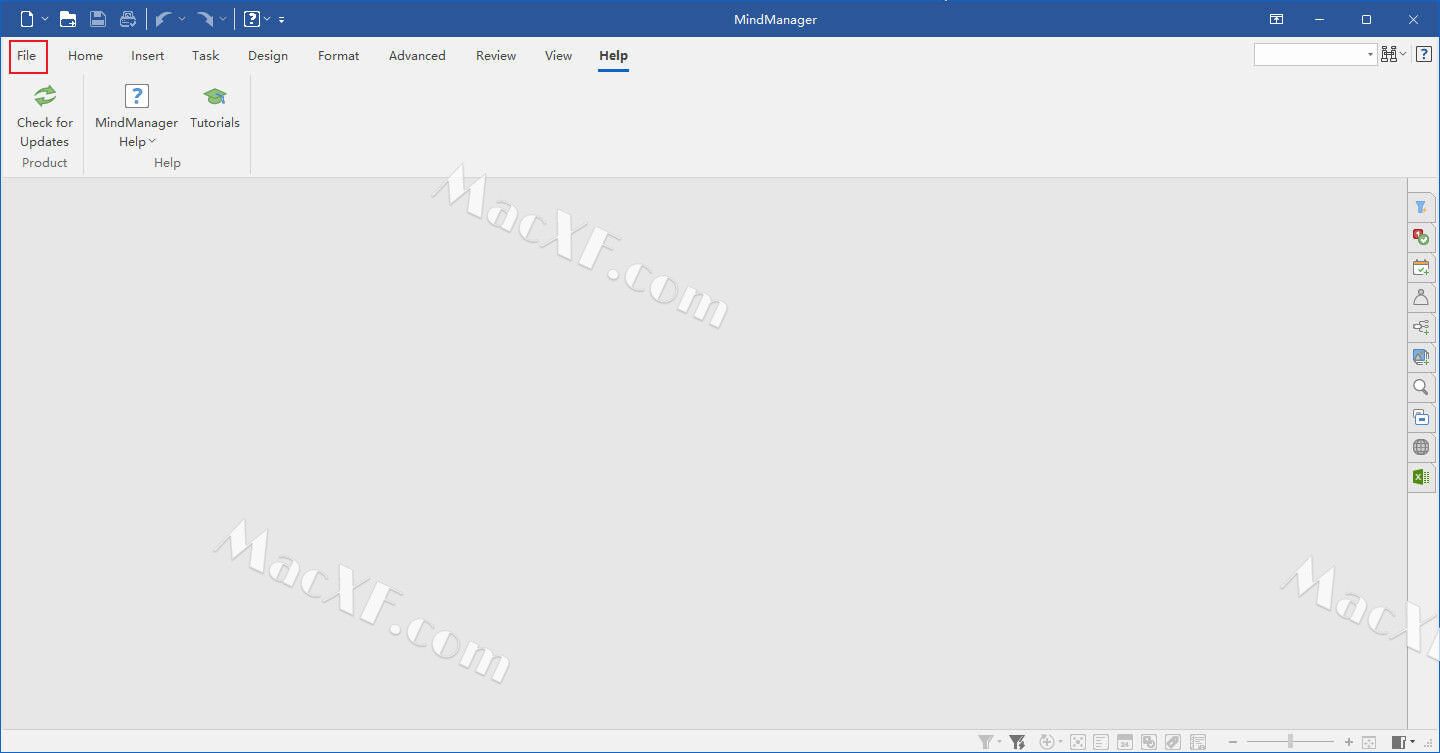Open the map parts side tab
The width and height of the screenshot is (1440, 753).
(1421, 327)
